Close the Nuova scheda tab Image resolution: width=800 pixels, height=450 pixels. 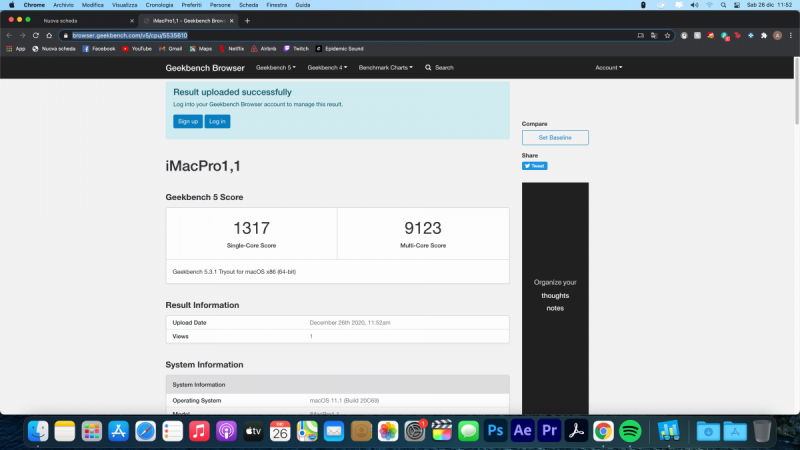[132, 21]
